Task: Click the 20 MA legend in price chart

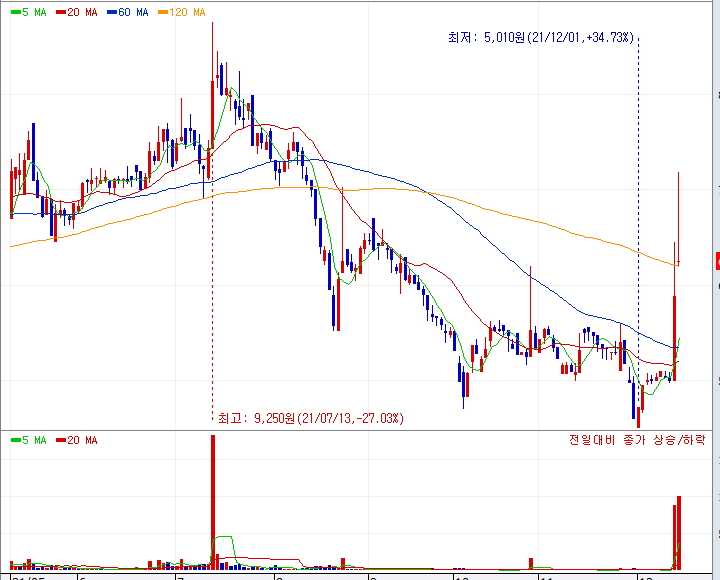Action: click(77, 12)
